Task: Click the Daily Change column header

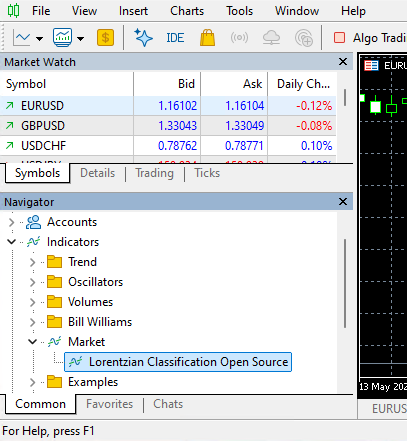Action: coord(302,84)
